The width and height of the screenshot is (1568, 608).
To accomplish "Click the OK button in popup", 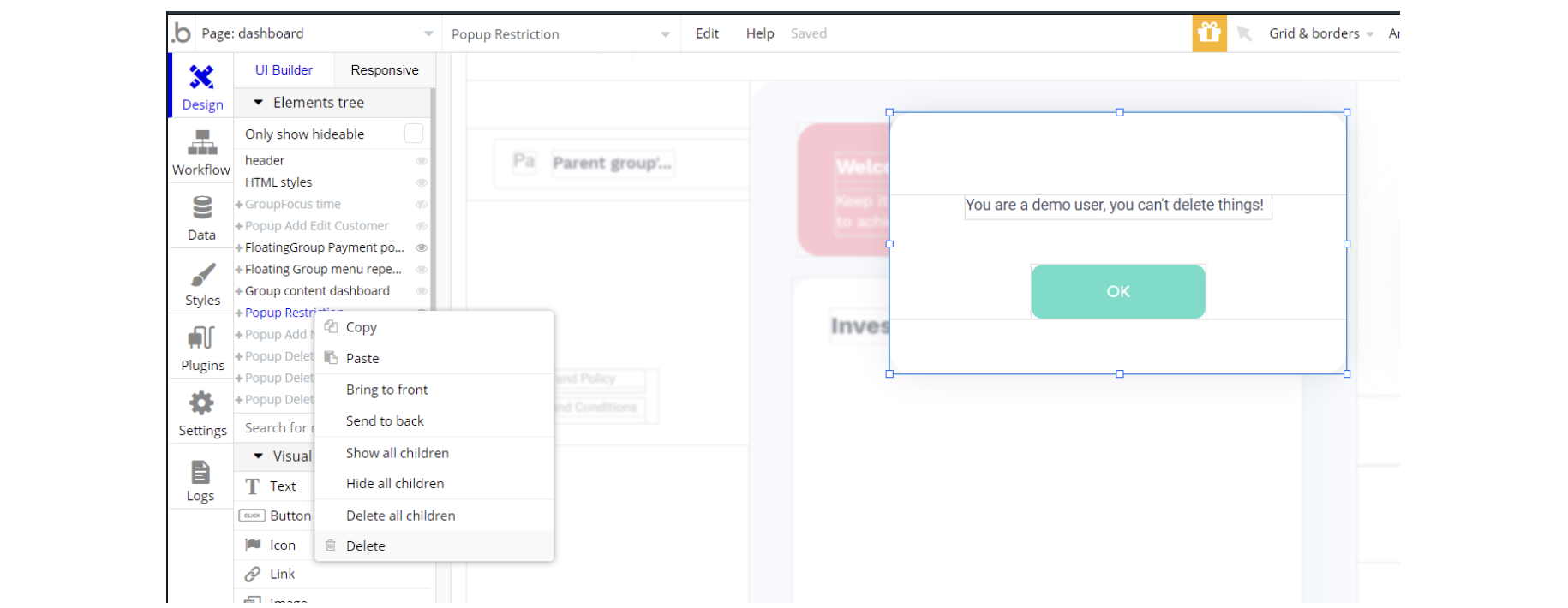I will coord(1117,291).
